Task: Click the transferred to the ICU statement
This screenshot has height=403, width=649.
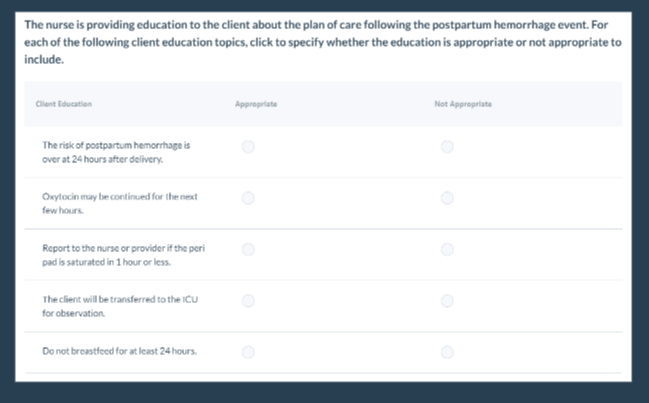Action: click(x=120, y=306)
